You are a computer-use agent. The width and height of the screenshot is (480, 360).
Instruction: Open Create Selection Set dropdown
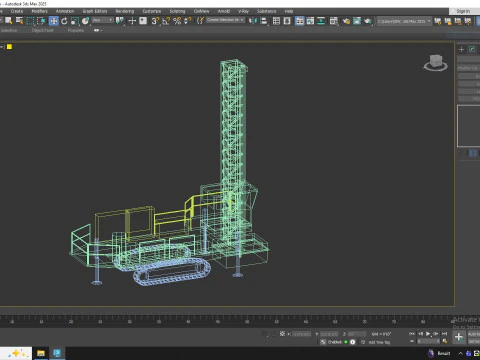click(x=225, y=20)
